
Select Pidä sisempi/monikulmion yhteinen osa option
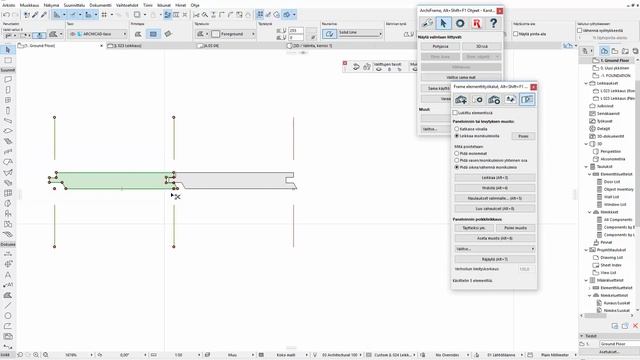[457, 160]
